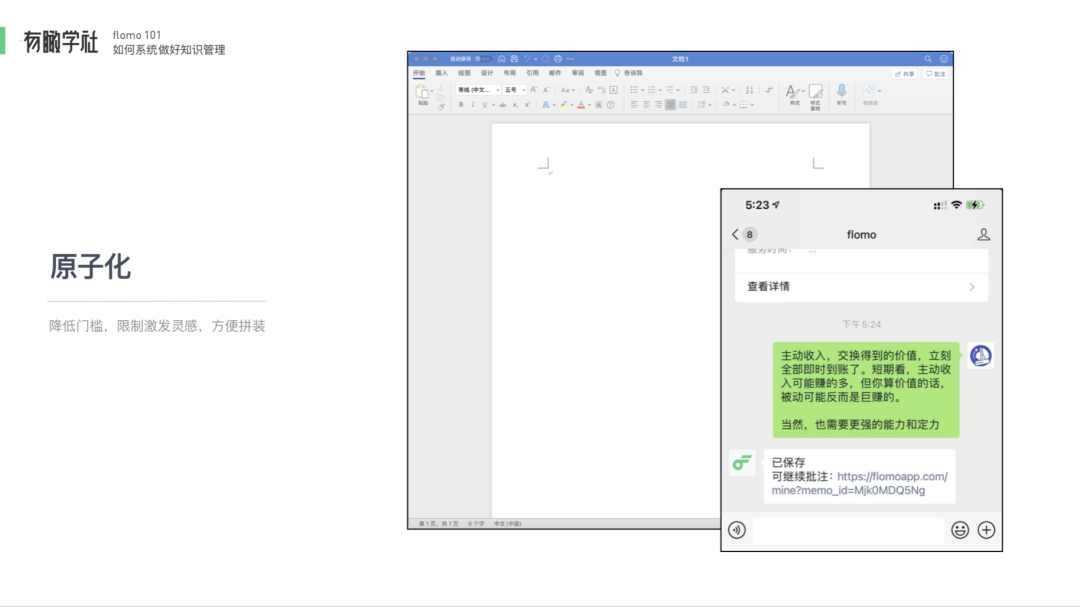Select the Sort A-Z icon in Word

coord(749,90)
